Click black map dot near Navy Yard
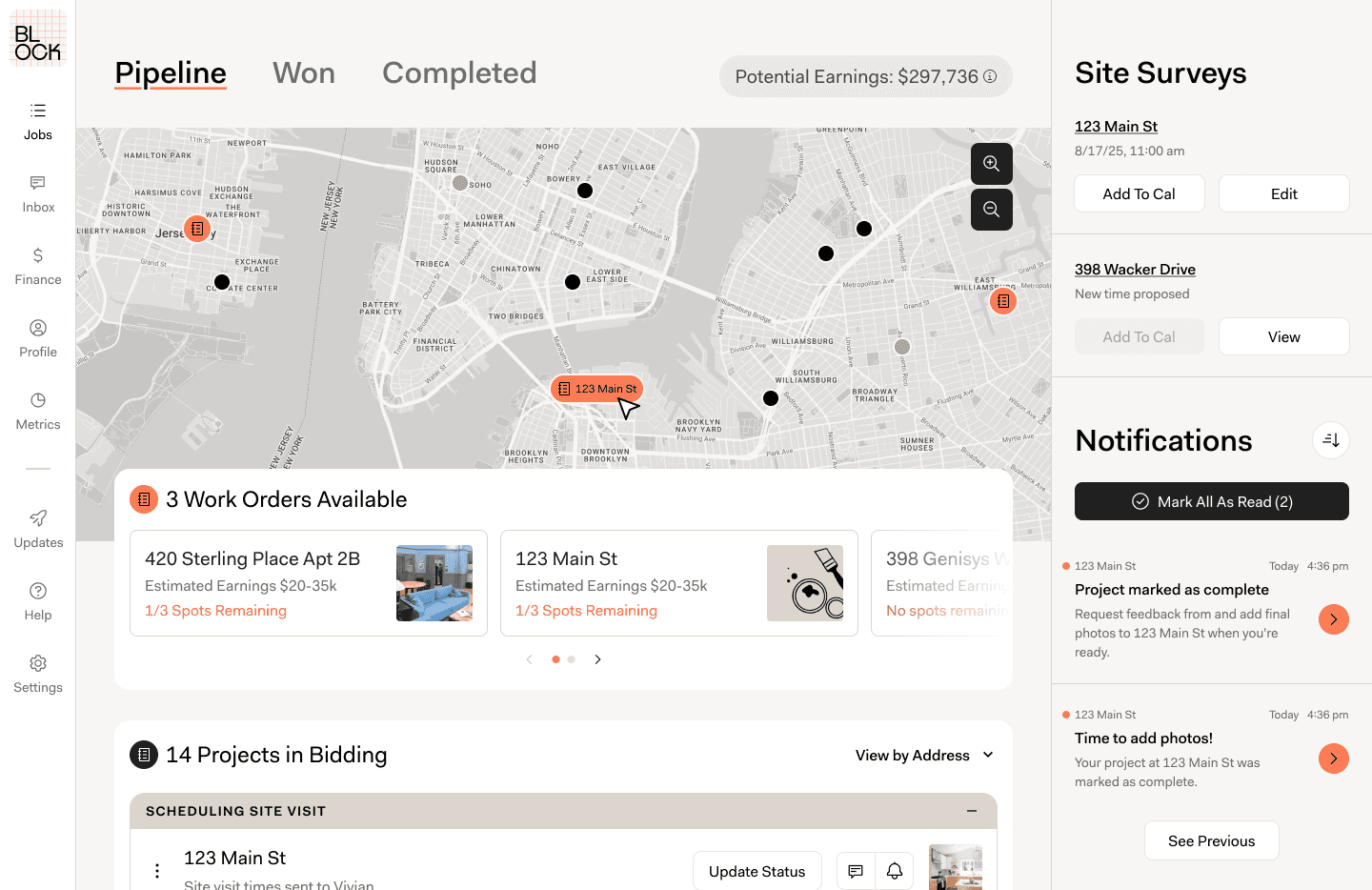 click(x=771, y=398)
